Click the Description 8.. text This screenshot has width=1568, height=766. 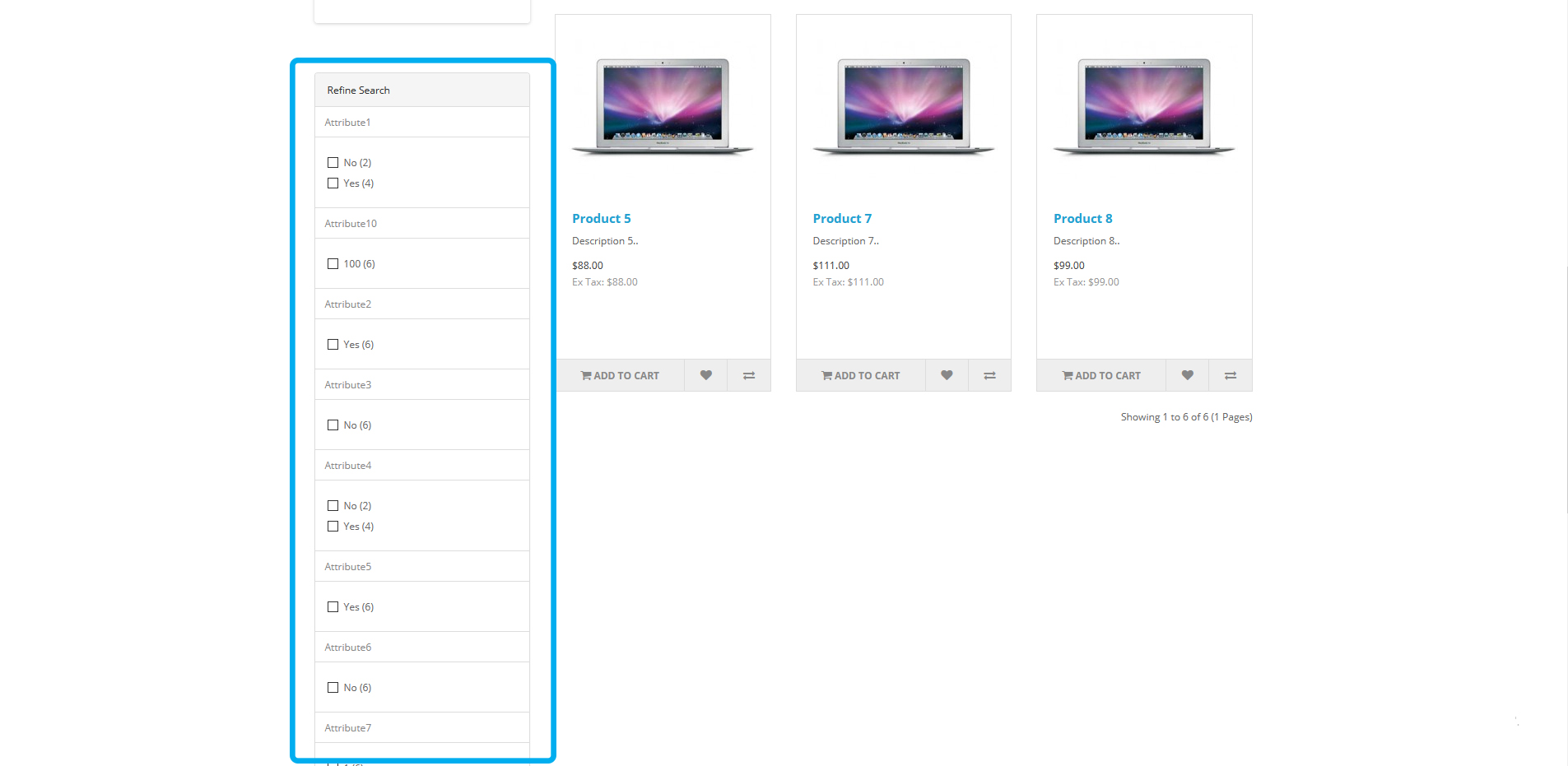[x=1086, y=241]
